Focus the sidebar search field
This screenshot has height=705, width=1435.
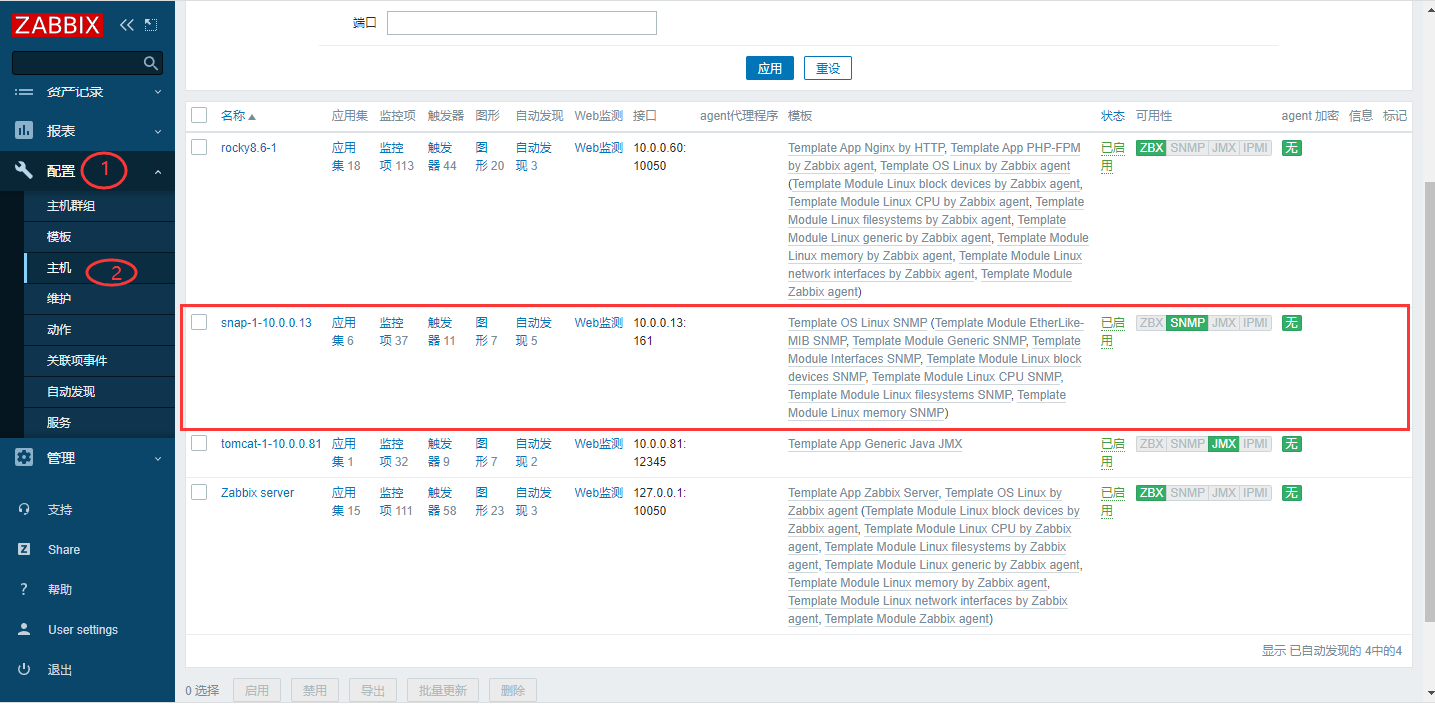click(x=78, y=63)
